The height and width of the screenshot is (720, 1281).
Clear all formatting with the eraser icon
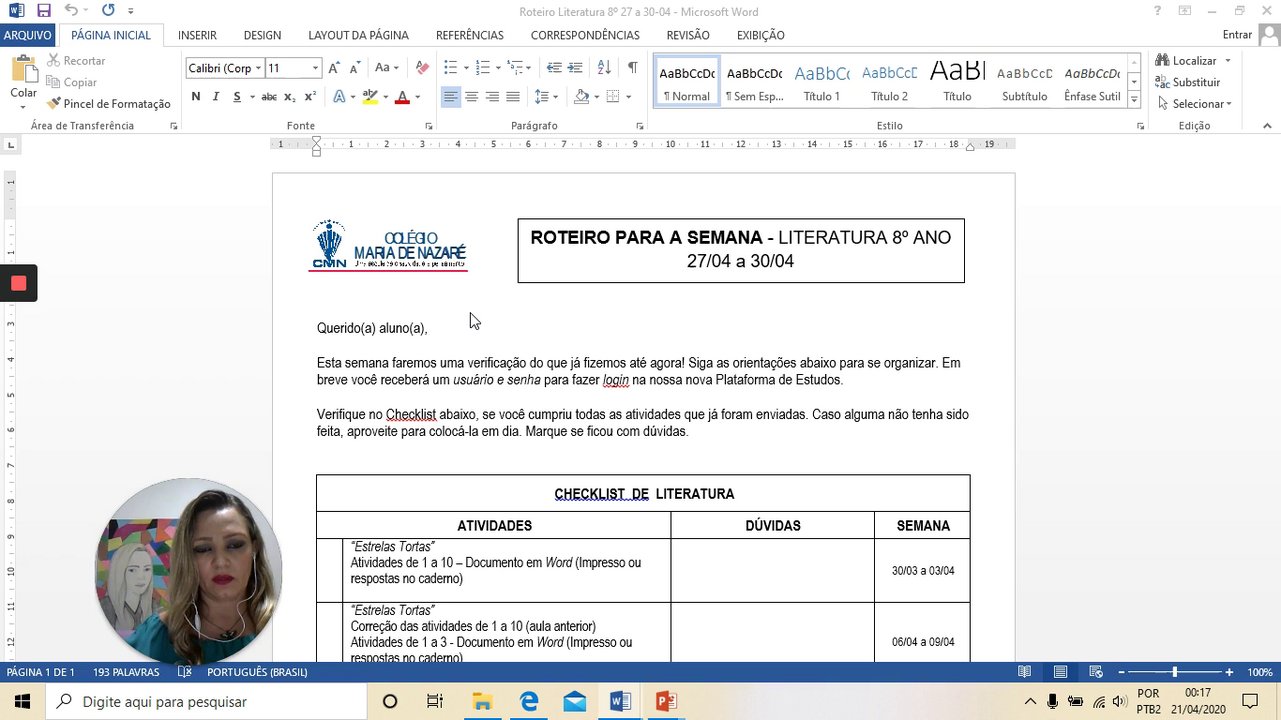(x=422, y=68)
